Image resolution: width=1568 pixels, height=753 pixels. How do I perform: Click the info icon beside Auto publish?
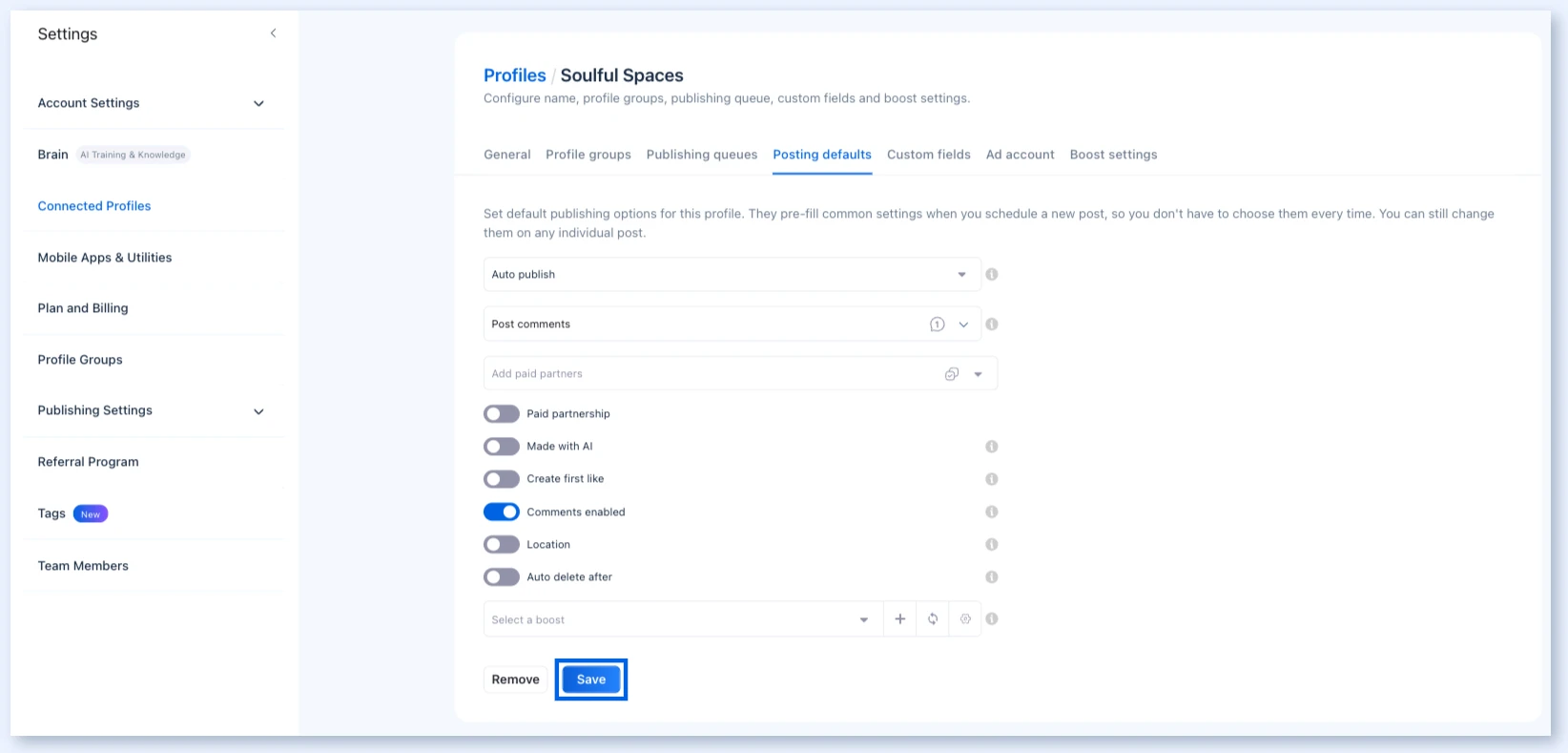pyautogui.click(x=992, y=275)
